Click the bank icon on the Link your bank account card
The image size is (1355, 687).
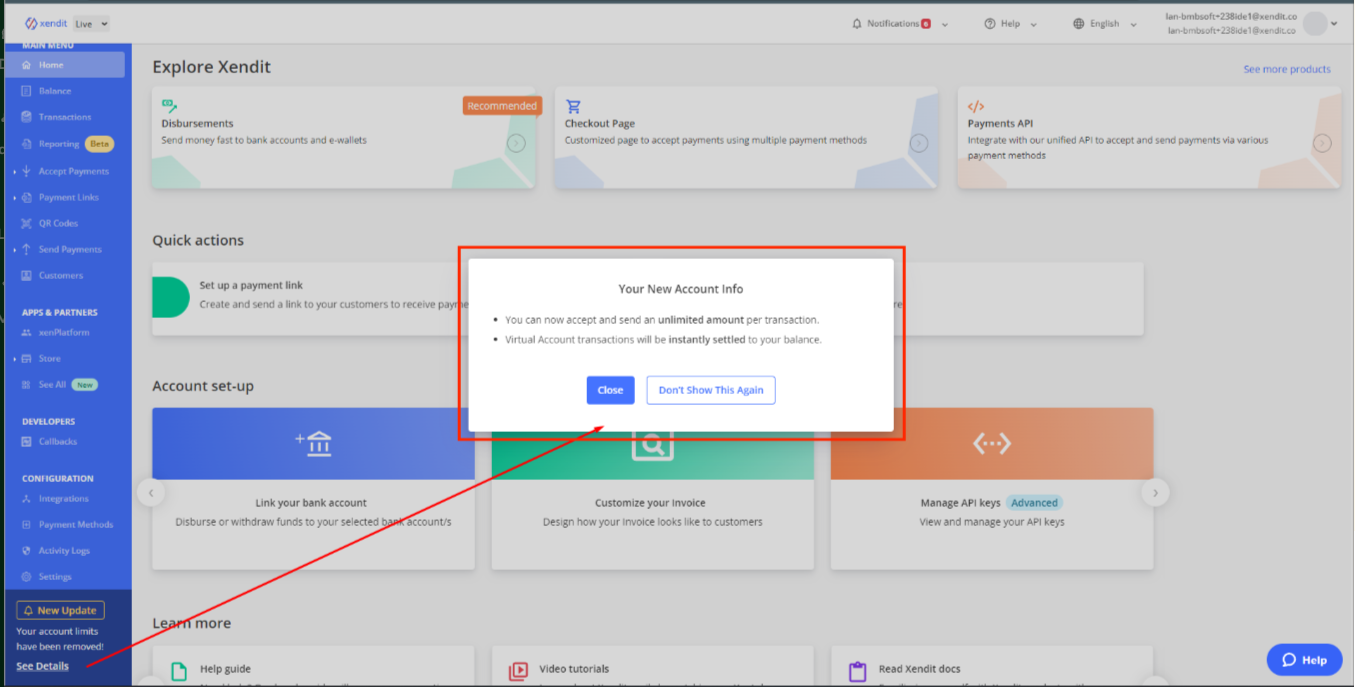pos(313,443)
